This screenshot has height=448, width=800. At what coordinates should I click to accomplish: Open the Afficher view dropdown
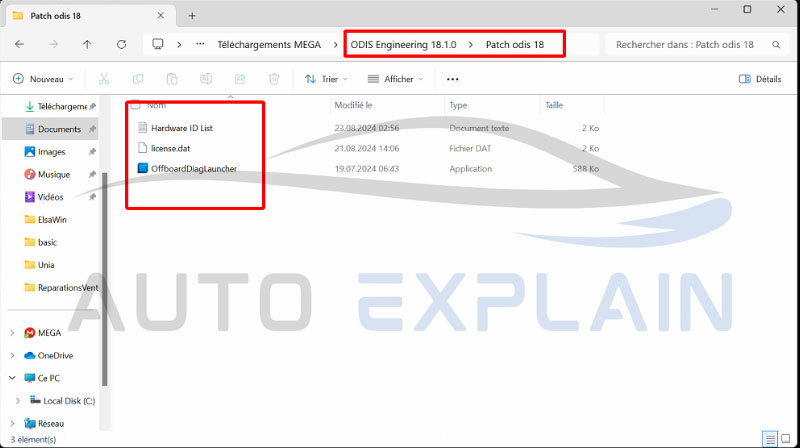click(x=396, y=79)
